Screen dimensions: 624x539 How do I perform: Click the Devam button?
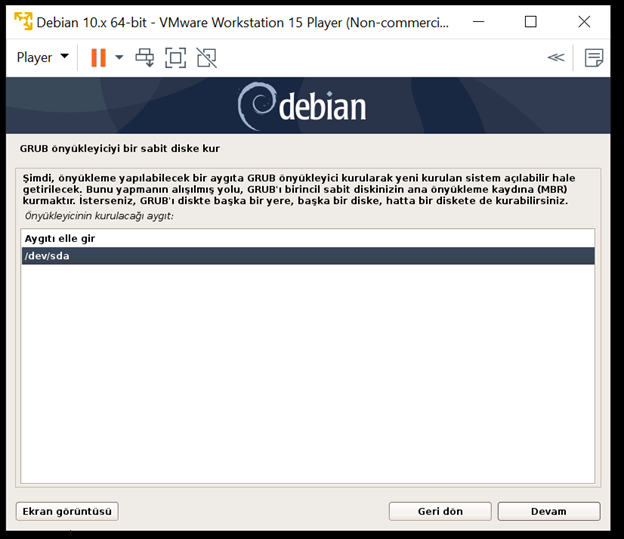[x=549, y=511]
